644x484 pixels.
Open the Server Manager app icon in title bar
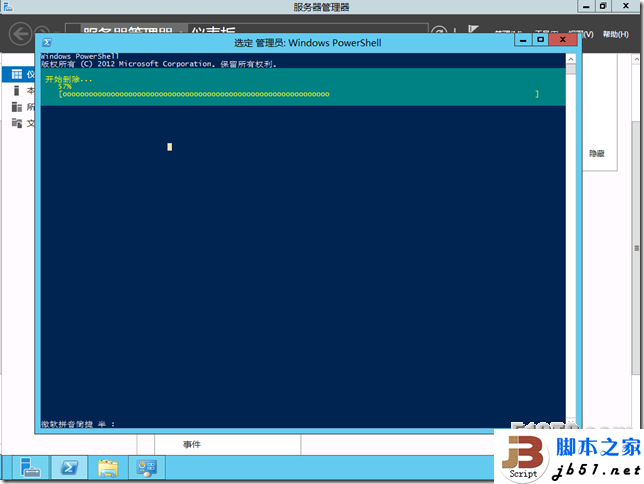(x=8, y=7)
